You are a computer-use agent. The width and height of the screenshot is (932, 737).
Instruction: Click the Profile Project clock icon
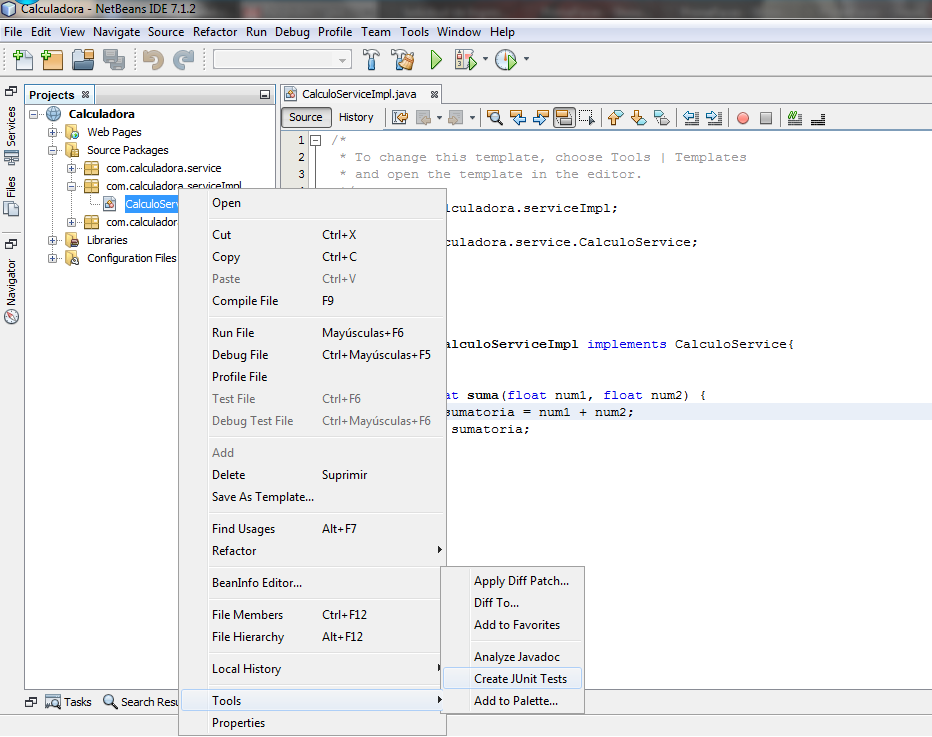point(506,59)
